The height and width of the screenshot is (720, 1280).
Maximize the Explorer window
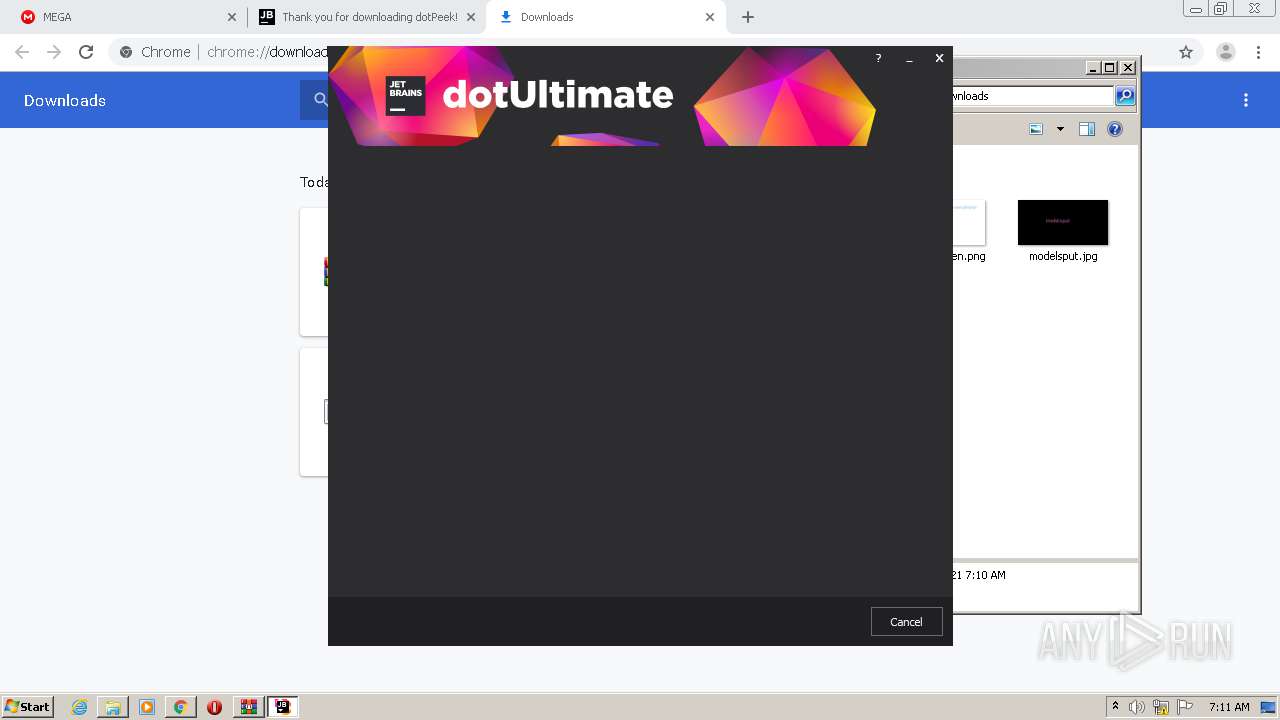1110,68
